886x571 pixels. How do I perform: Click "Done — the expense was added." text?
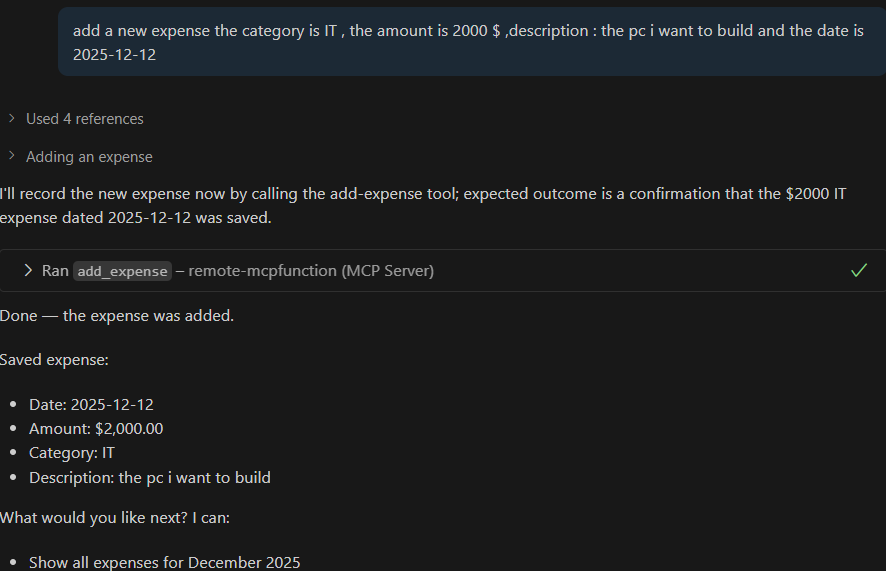117,316
